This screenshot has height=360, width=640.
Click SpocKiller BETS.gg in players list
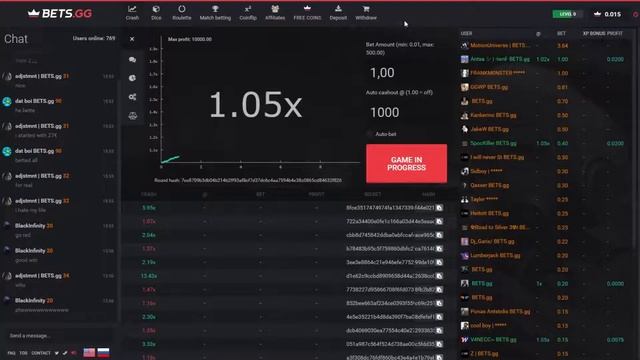(x=493, y=143)
